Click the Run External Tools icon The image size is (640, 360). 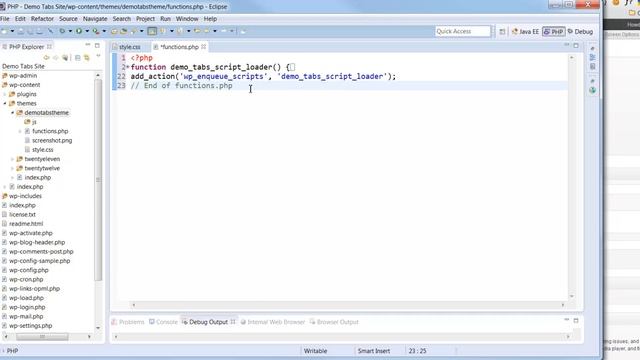tap(96, 31)
